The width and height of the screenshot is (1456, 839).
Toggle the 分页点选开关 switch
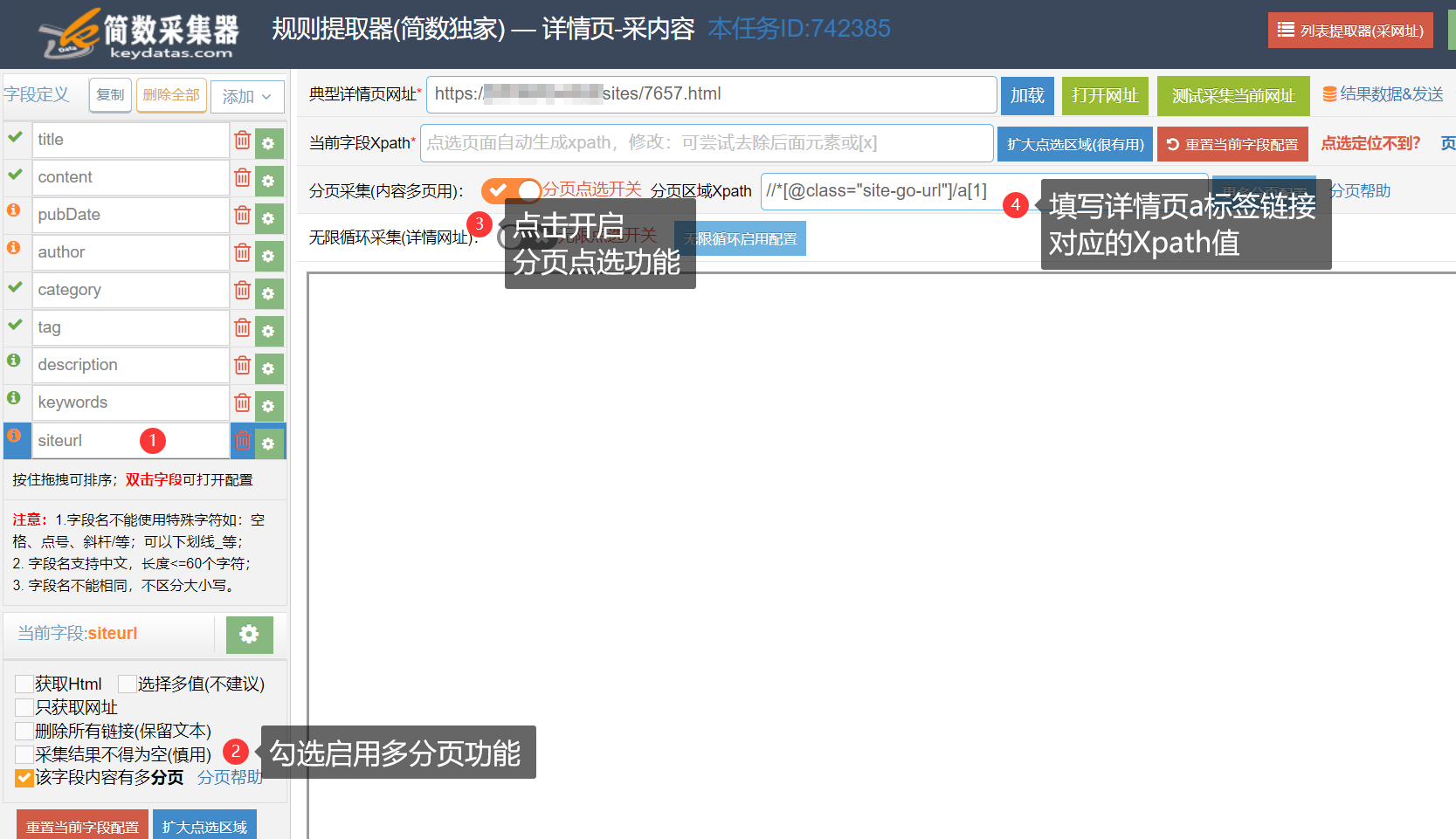pyautogui.click(x=511, y=190)
